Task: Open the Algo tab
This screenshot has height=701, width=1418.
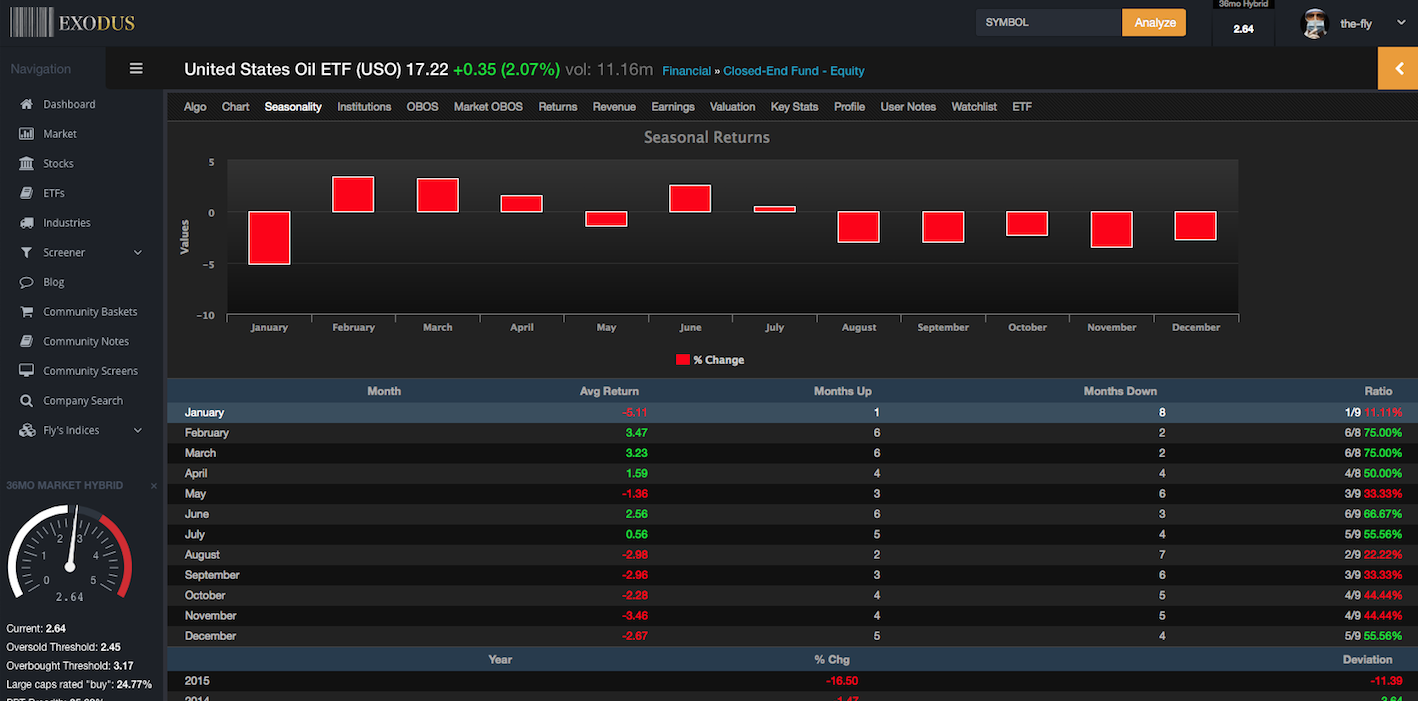Action: pyautogui.click(x=195, y=107)
